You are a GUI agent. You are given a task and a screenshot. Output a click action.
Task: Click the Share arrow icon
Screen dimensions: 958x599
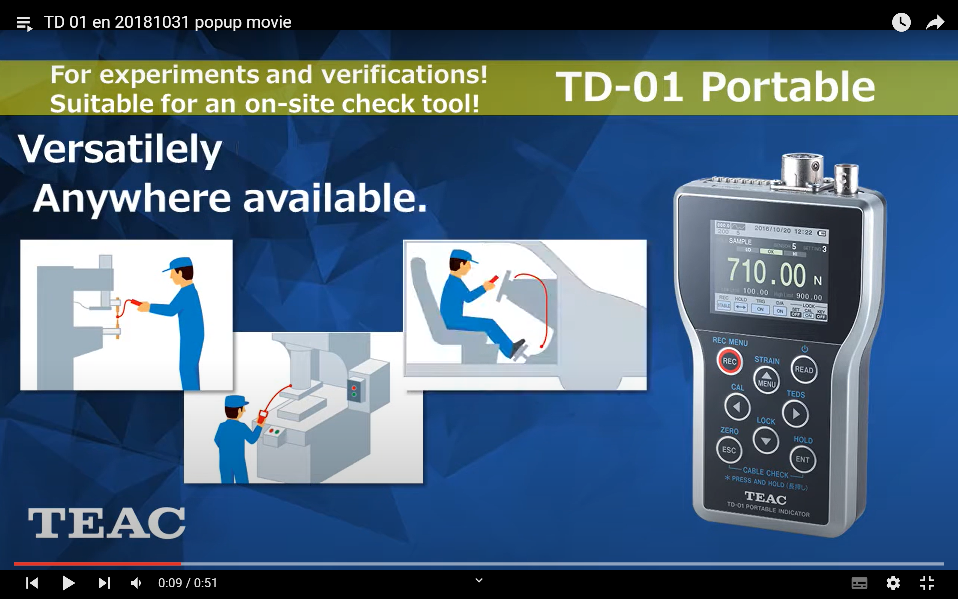click(935, 23)
